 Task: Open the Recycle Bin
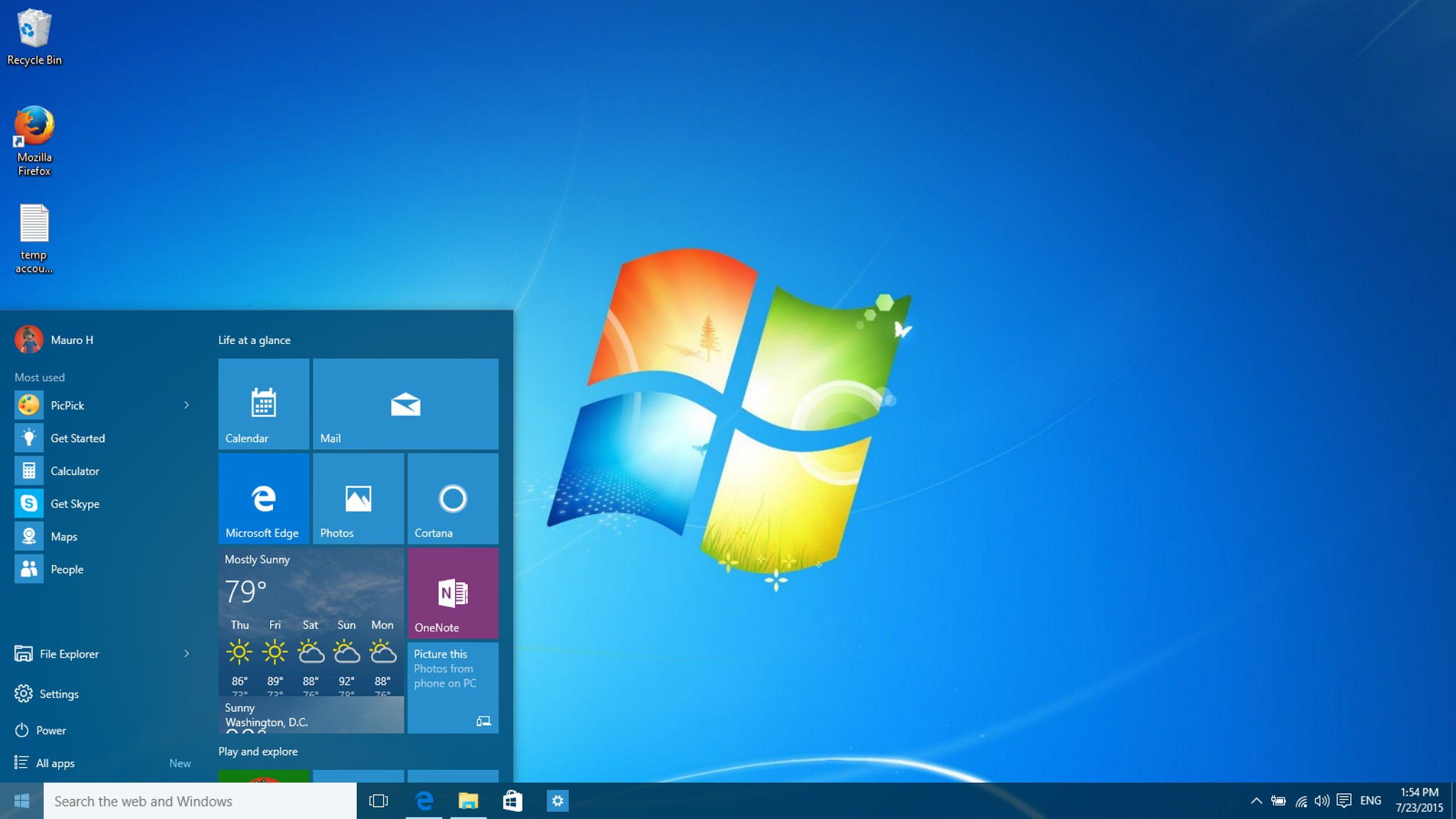33,29
